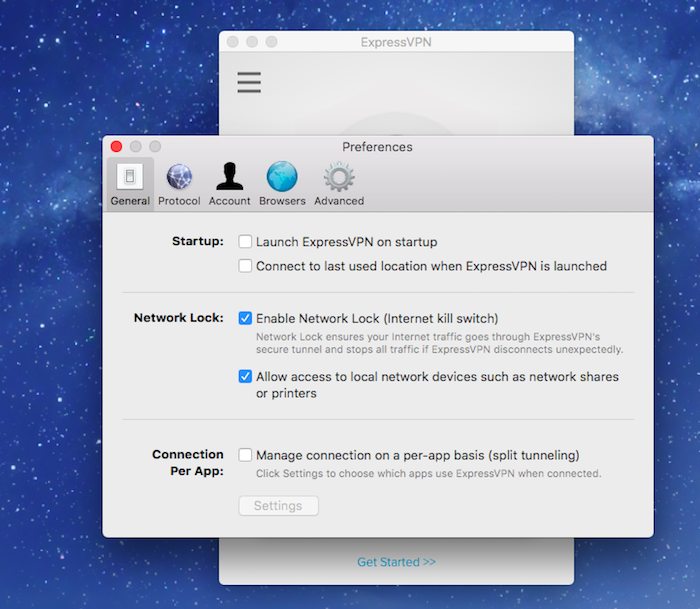This screenshot has height=609, width=700.
Task: Click the 'Click Settings to choose' hint text
Action: pos(429,473)
